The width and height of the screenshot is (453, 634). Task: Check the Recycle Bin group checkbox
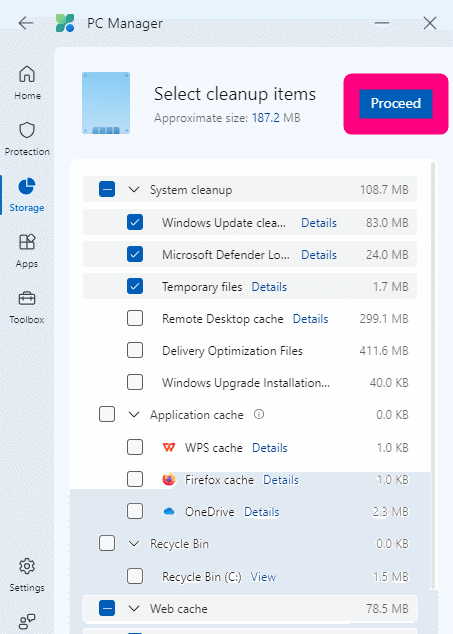click(107, 543)
